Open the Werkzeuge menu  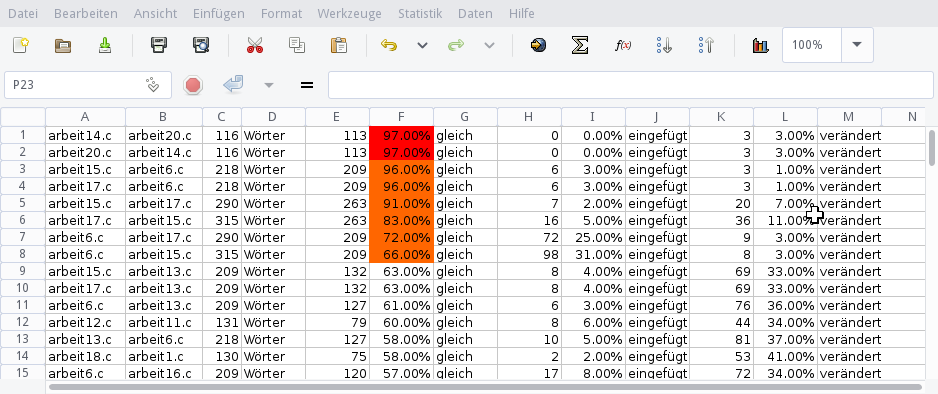click(349, 13)
